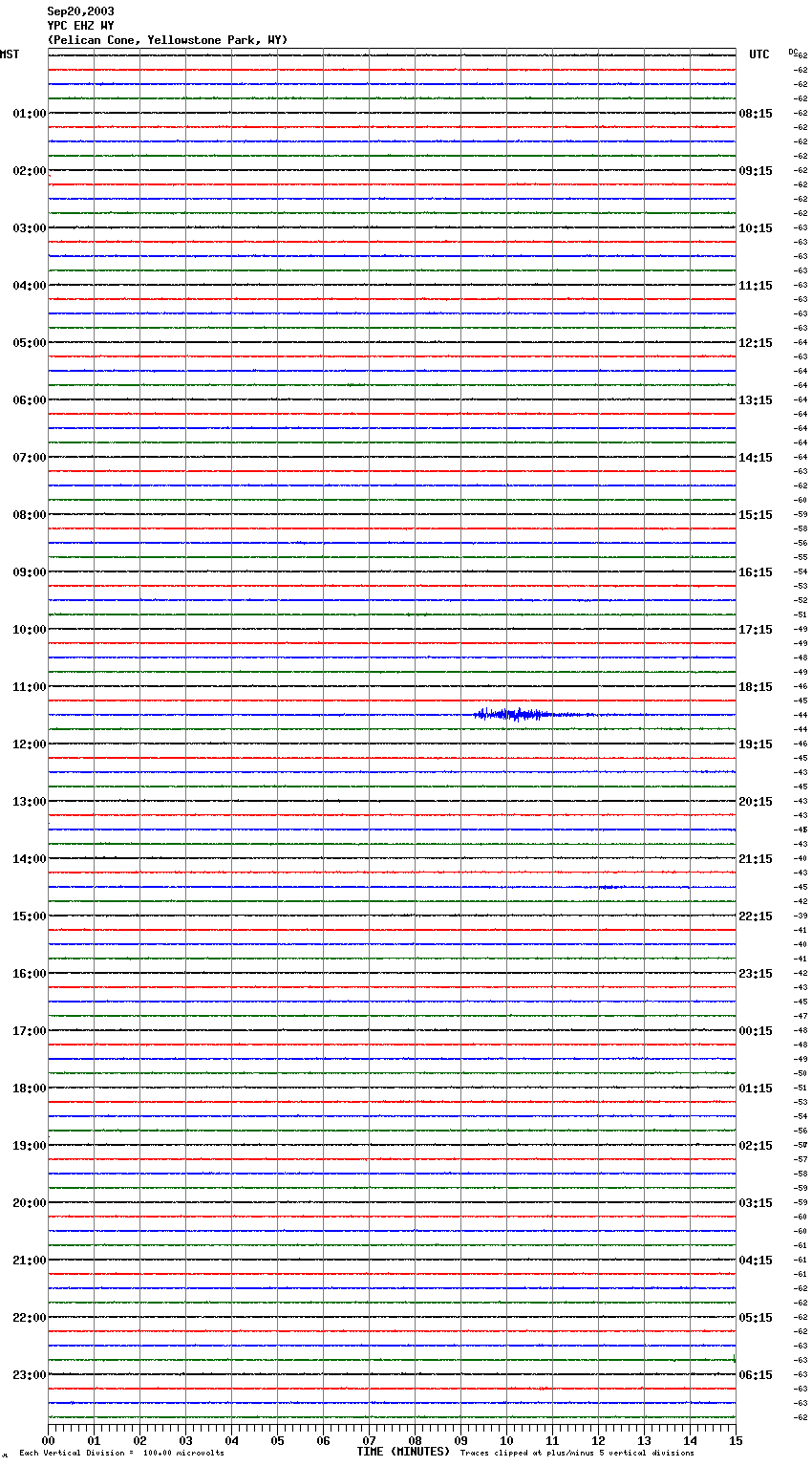812x1466 pixels.
Task: Click the 15:00 MST time label
Action: click(x=29, y=916)
